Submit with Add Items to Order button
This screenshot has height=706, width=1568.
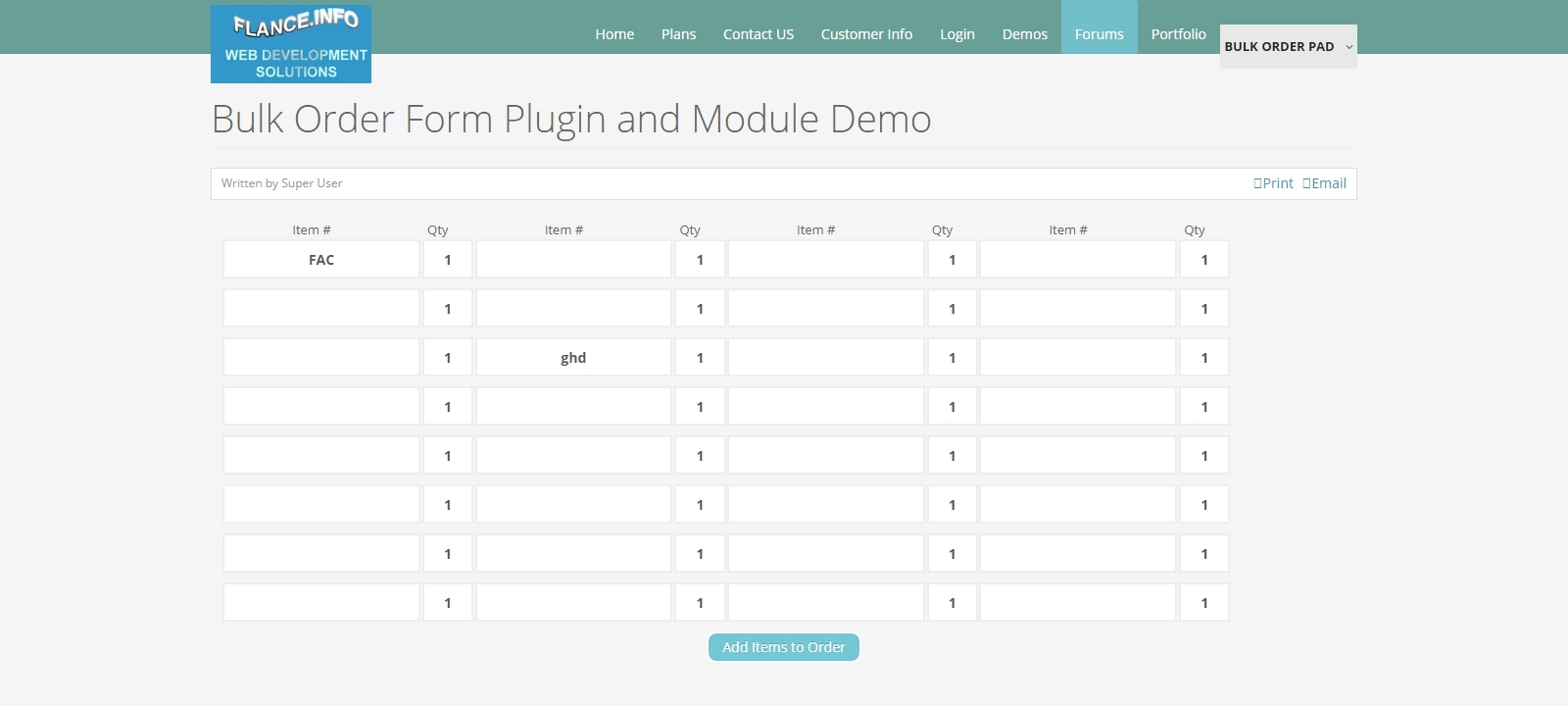coord(784,647)
